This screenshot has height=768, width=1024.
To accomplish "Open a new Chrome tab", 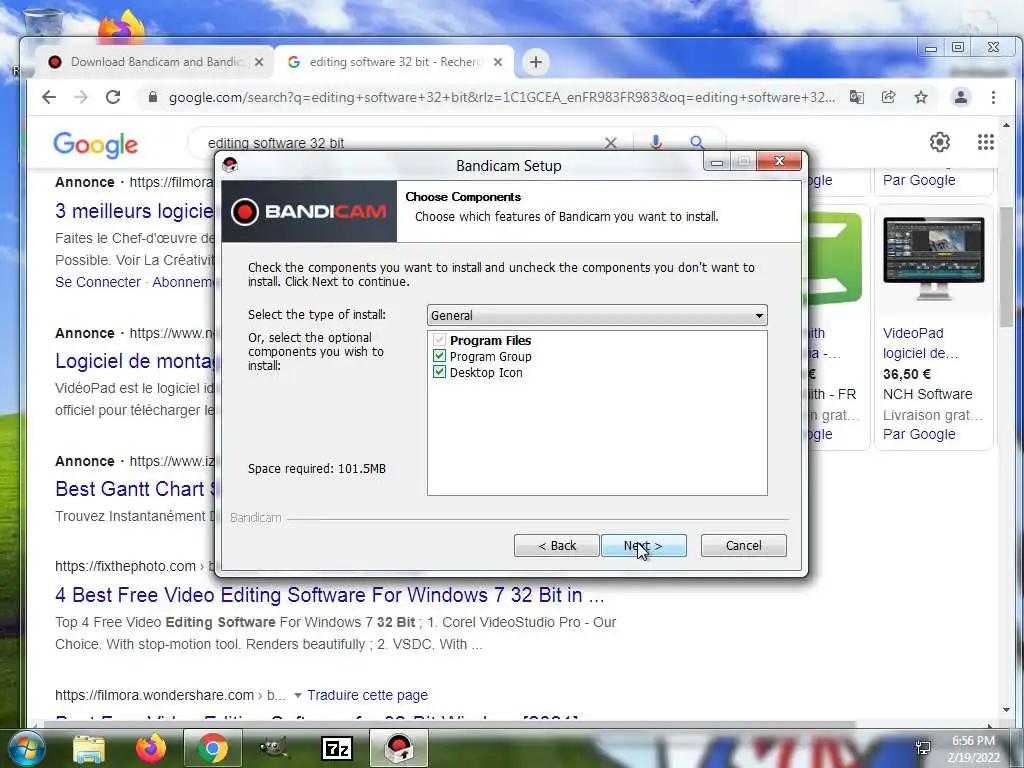I will pos(536,62).
